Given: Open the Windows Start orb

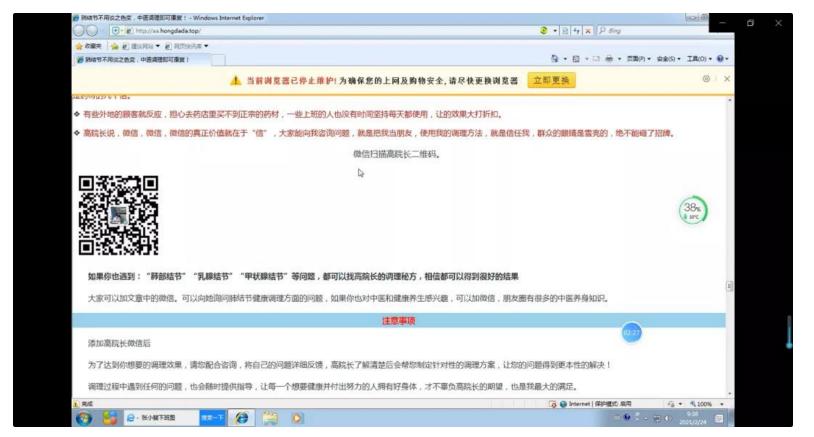Looking at the screenshot, I should [84, 418].
